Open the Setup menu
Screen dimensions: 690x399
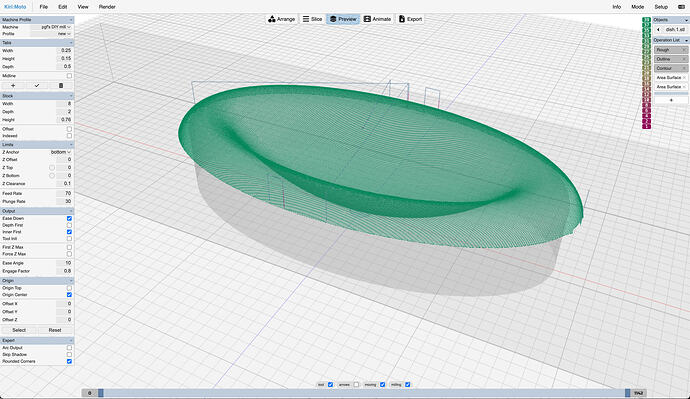[x=661, y=7]
